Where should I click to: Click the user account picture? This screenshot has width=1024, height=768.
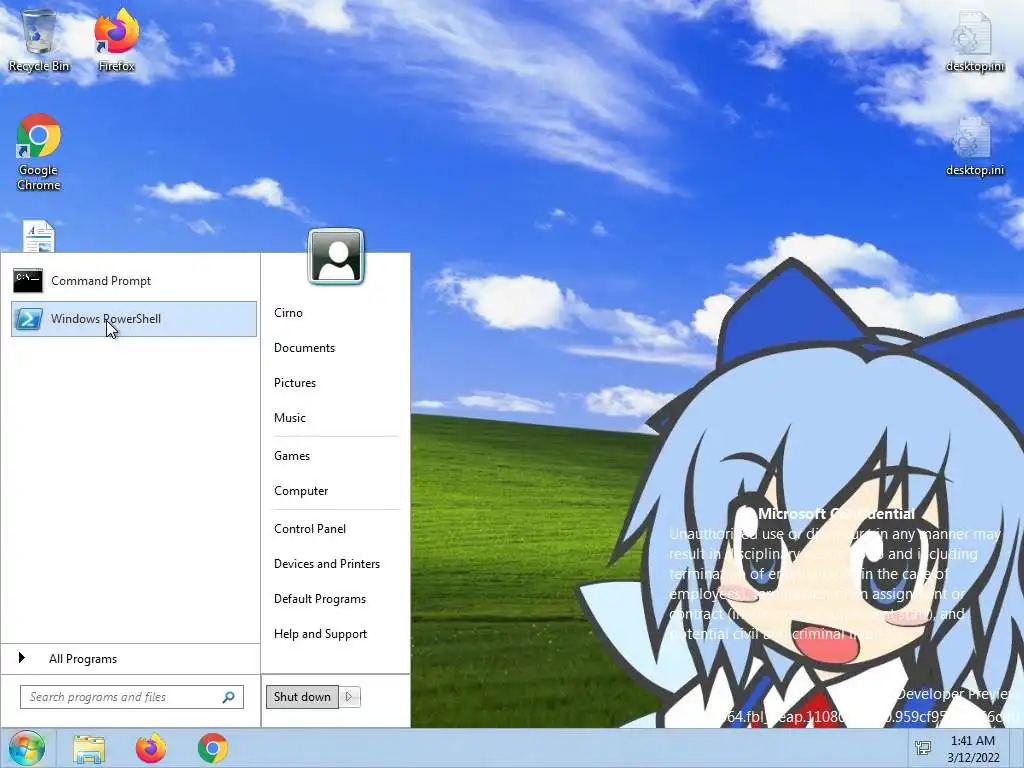tap(336, 257)
